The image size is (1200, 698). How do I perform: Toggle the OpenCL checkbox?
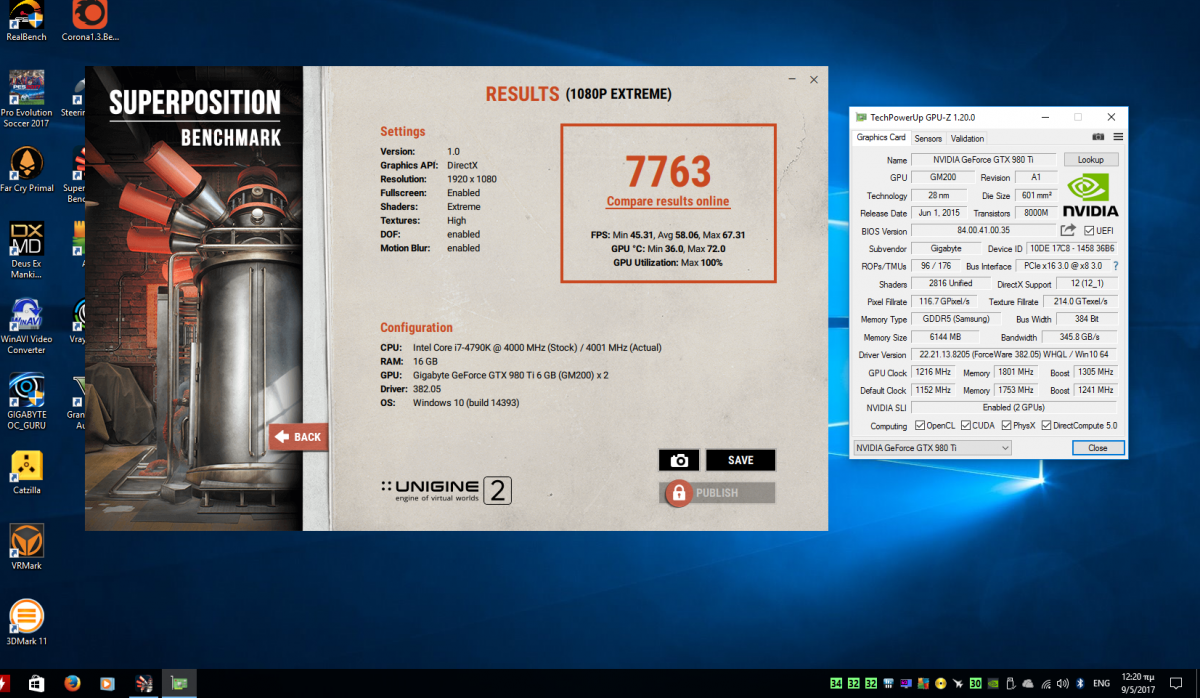pos(919,425)
